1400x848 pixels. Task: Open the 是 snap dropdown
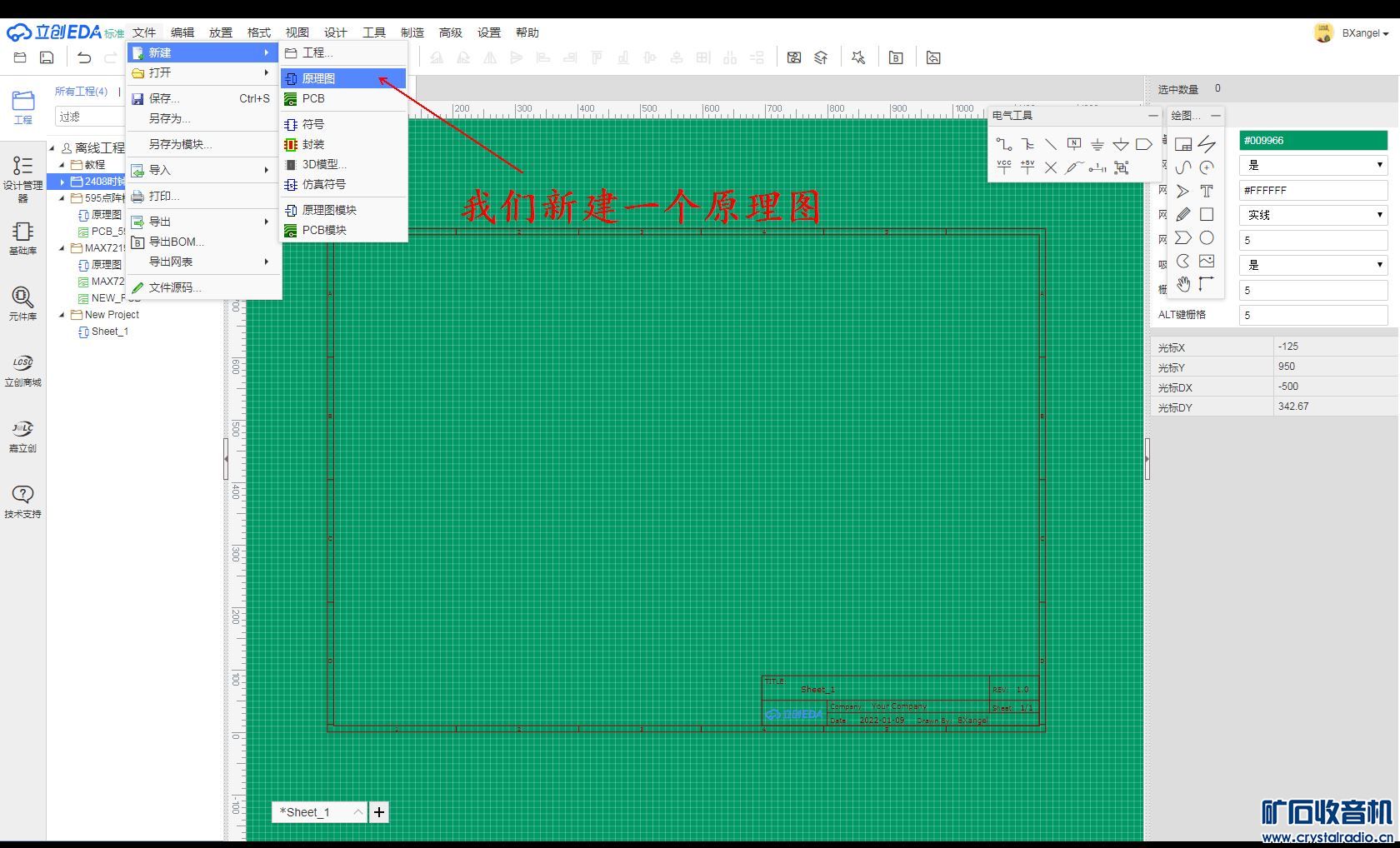pos(1313,265)
